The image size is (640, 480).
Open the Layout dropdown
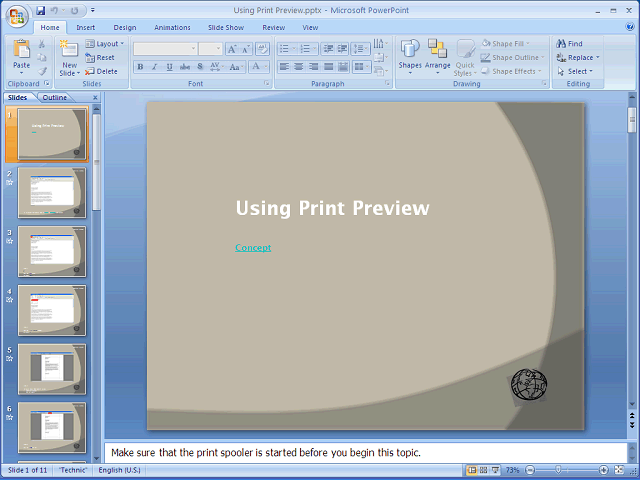[x=105, y=44]
